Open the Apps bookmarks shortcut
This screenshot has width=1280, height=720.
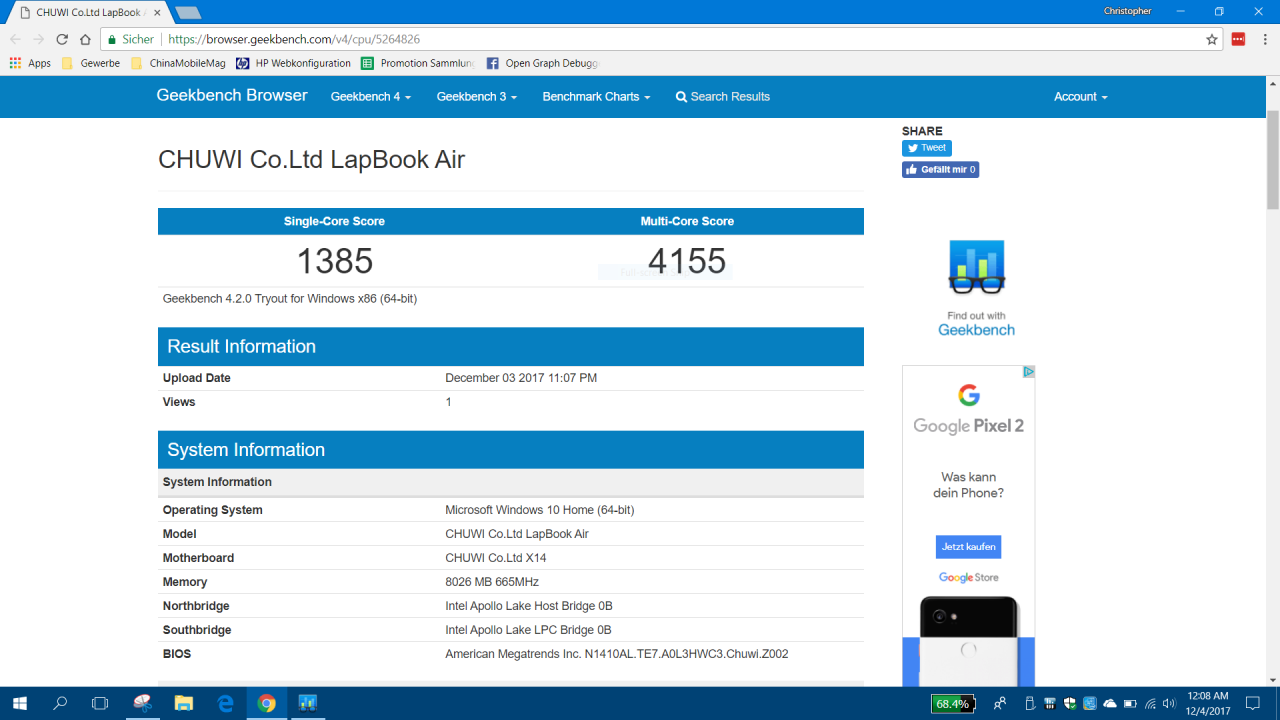point(30,63)
